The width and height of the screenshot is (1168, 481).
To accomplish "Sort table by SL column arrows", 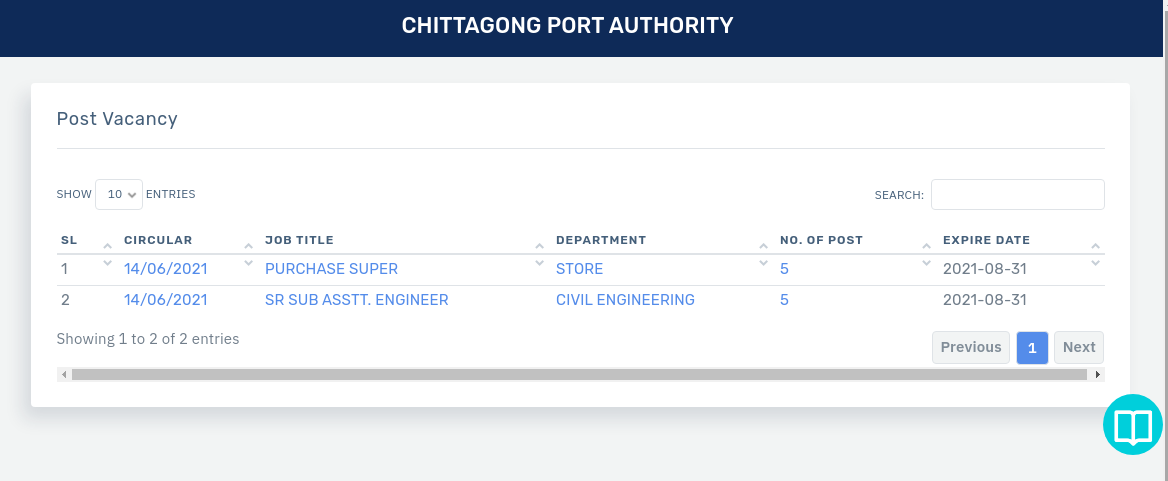I will 108,254.
